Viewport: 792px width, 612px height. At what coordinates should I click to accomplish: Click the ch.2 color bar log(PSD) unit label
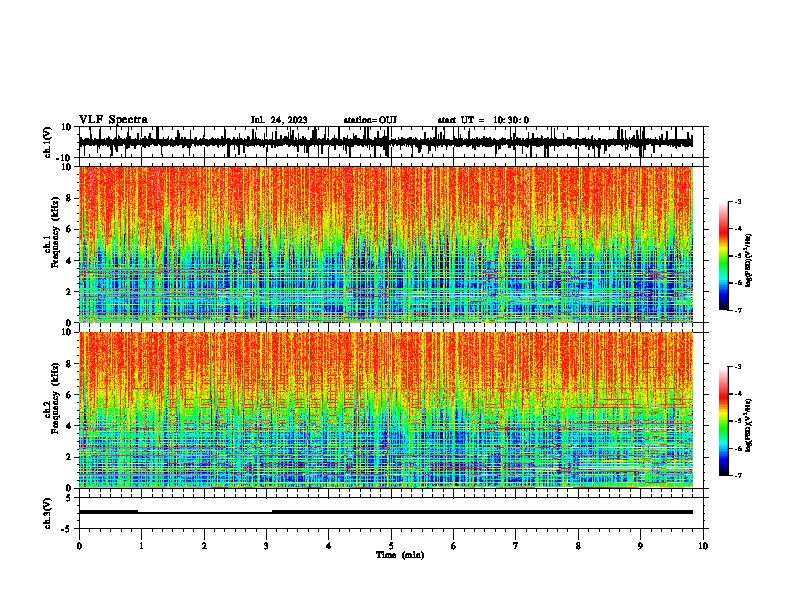tap(749, 426)
